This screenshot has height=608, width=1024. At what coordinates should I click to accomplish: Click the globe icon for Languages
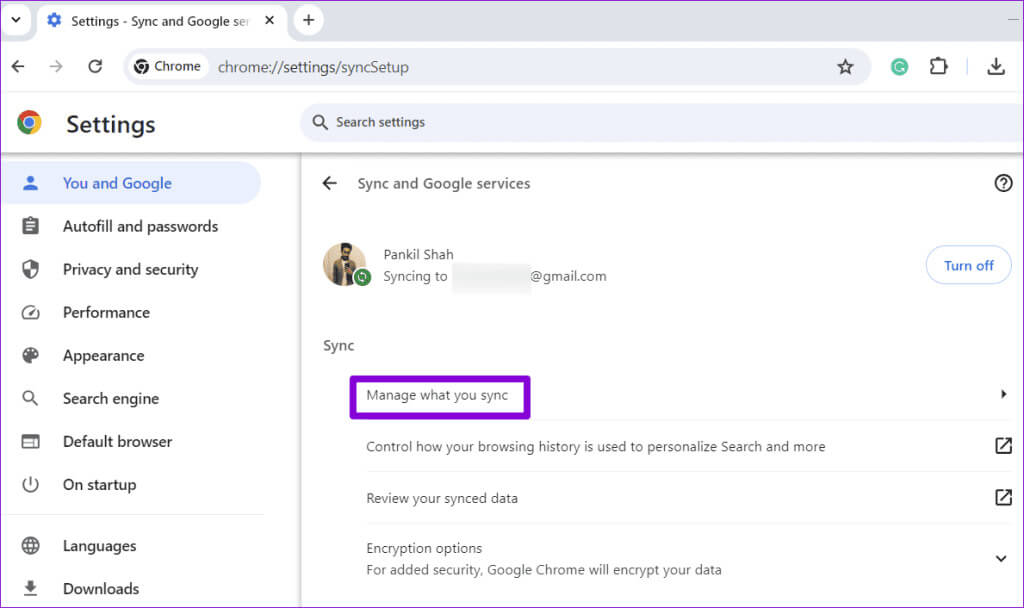coord(30,545)
